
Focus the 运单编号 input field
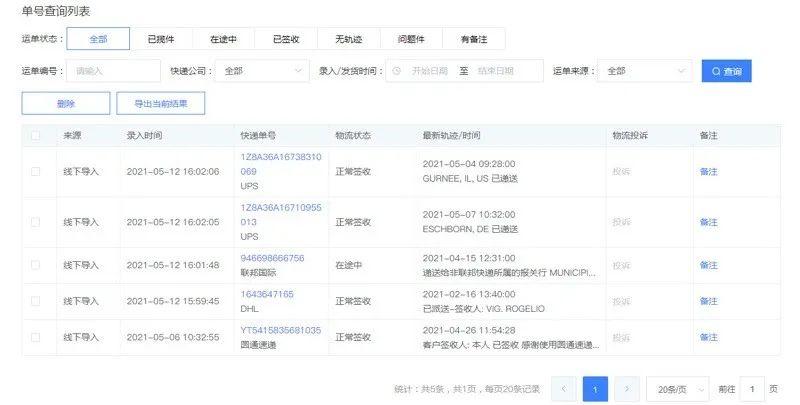113,71
